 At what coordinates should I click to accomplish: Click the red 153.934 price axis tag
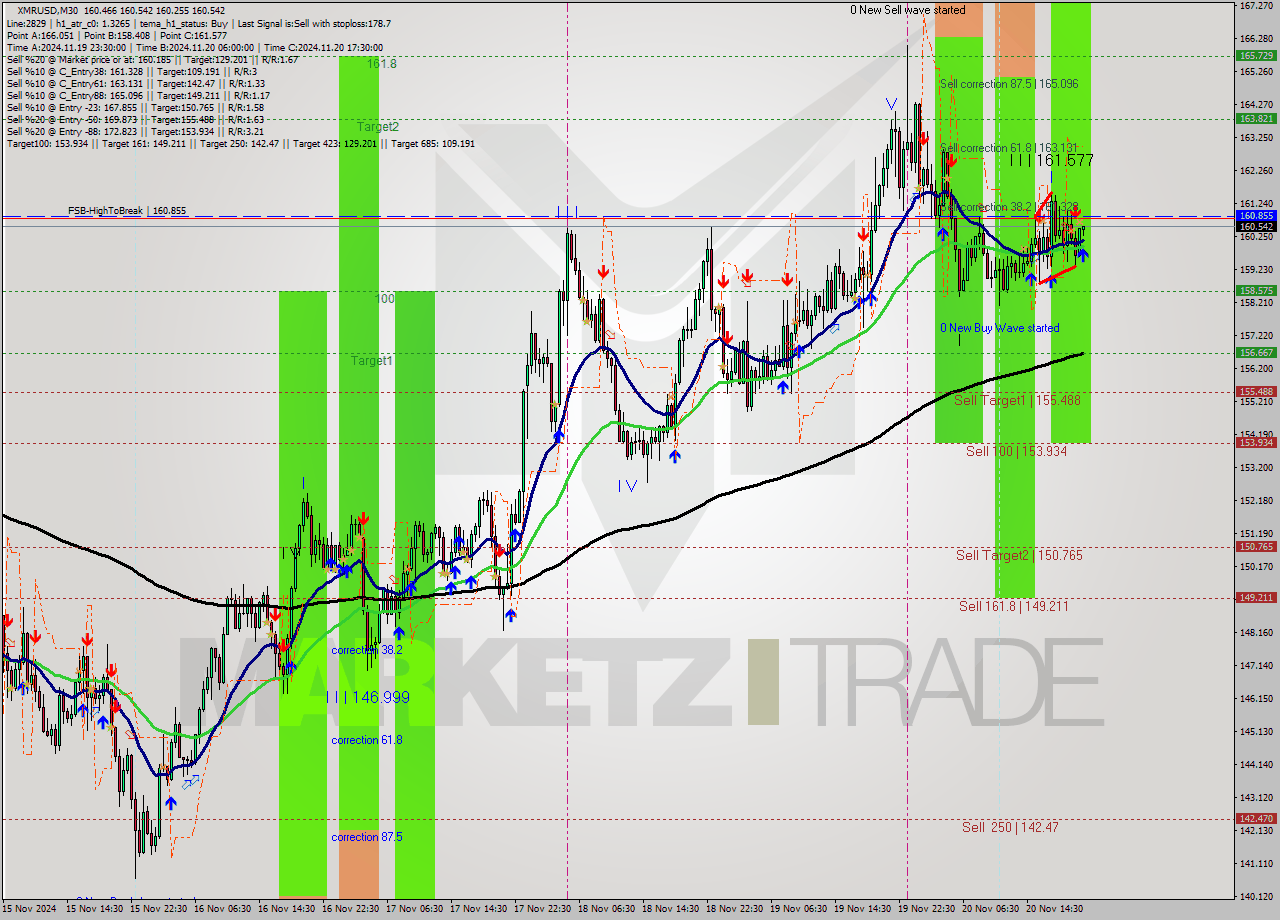[x=1256, y=443]
